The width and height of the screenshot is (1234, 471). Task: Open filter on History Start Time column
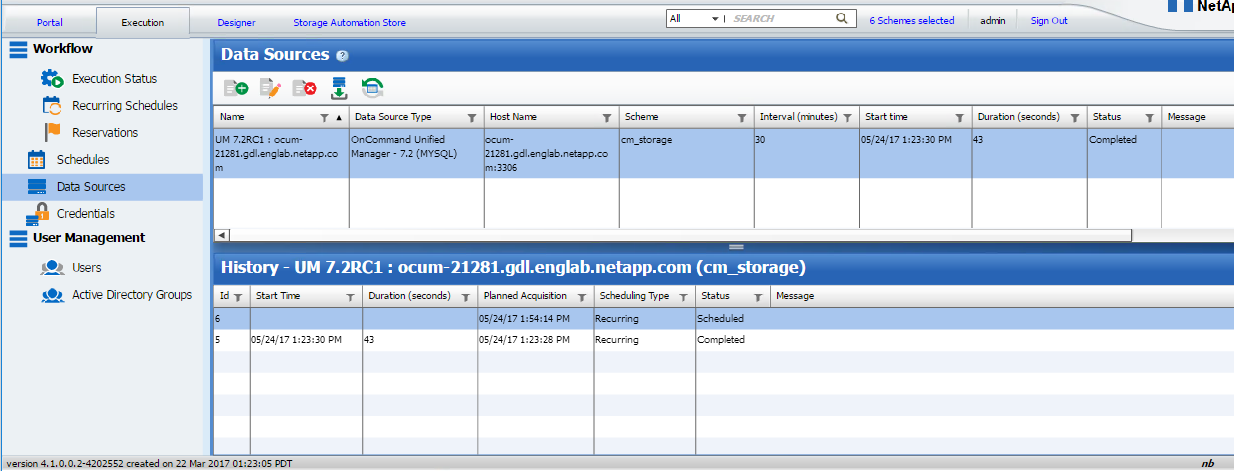pyautogui.click(x=350, y=297)
